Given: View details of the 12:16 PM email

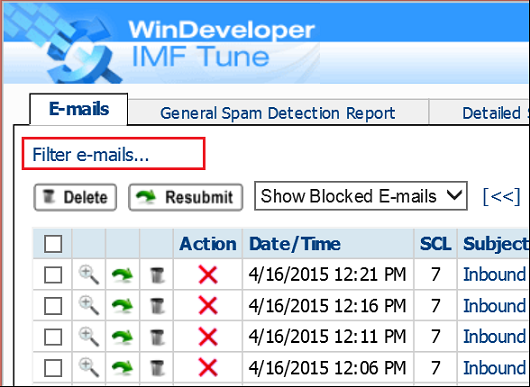Looking at the screenshot, I should [x=89, y=306].
